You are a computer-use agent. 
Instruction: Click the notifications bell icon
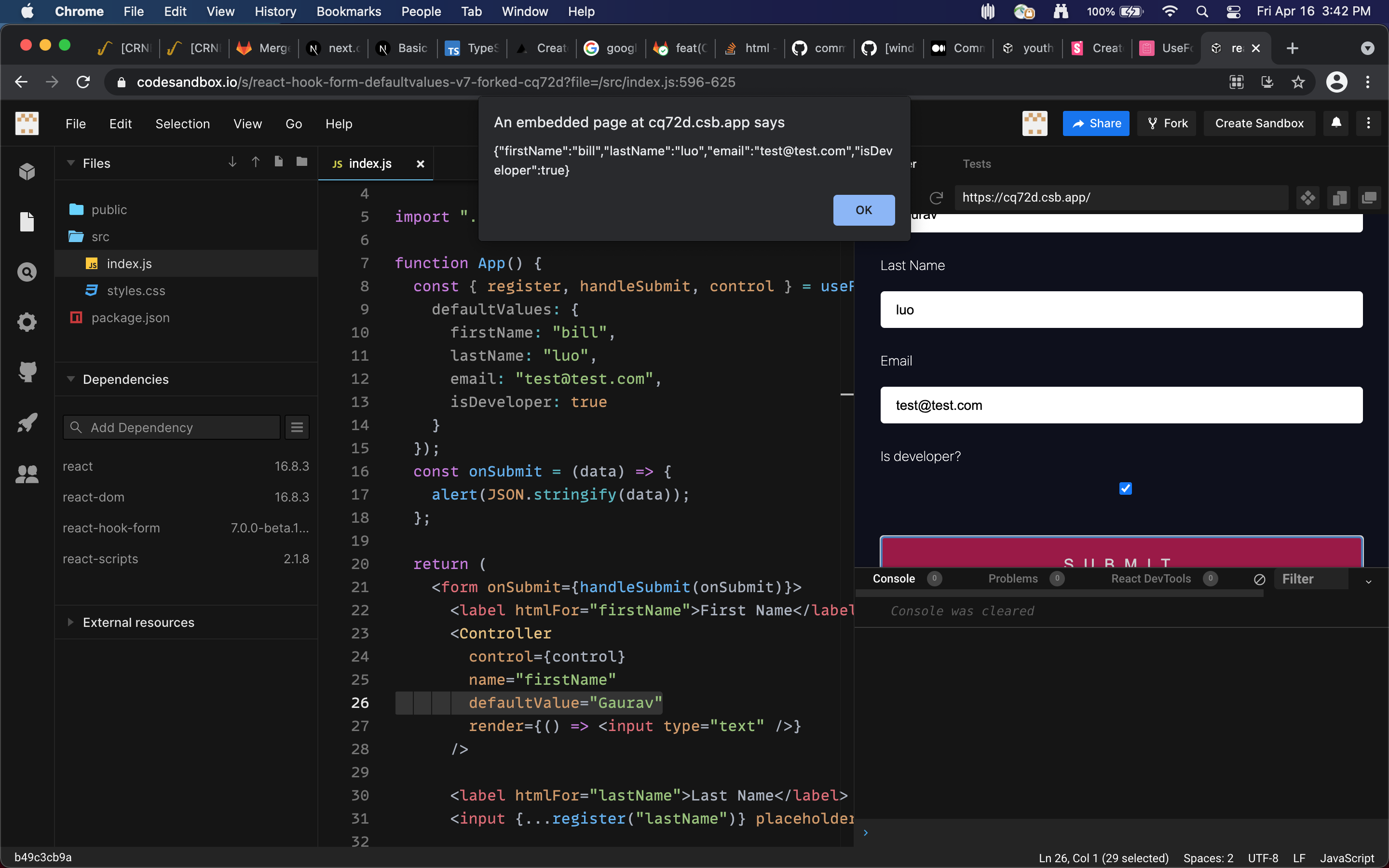[x=1336, y=123]
